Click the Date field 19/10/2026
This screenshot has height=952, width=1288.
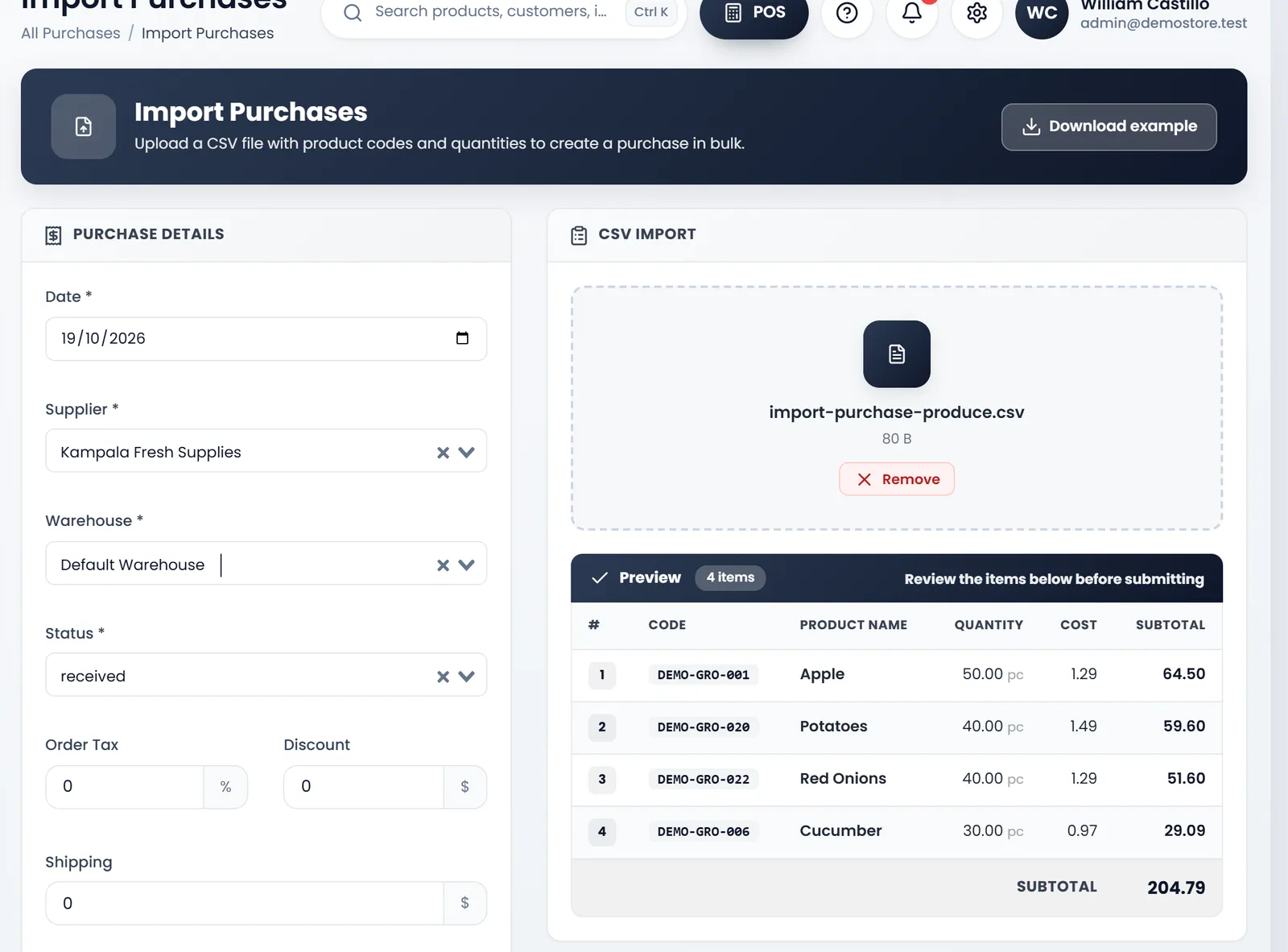tap(266, 338)
